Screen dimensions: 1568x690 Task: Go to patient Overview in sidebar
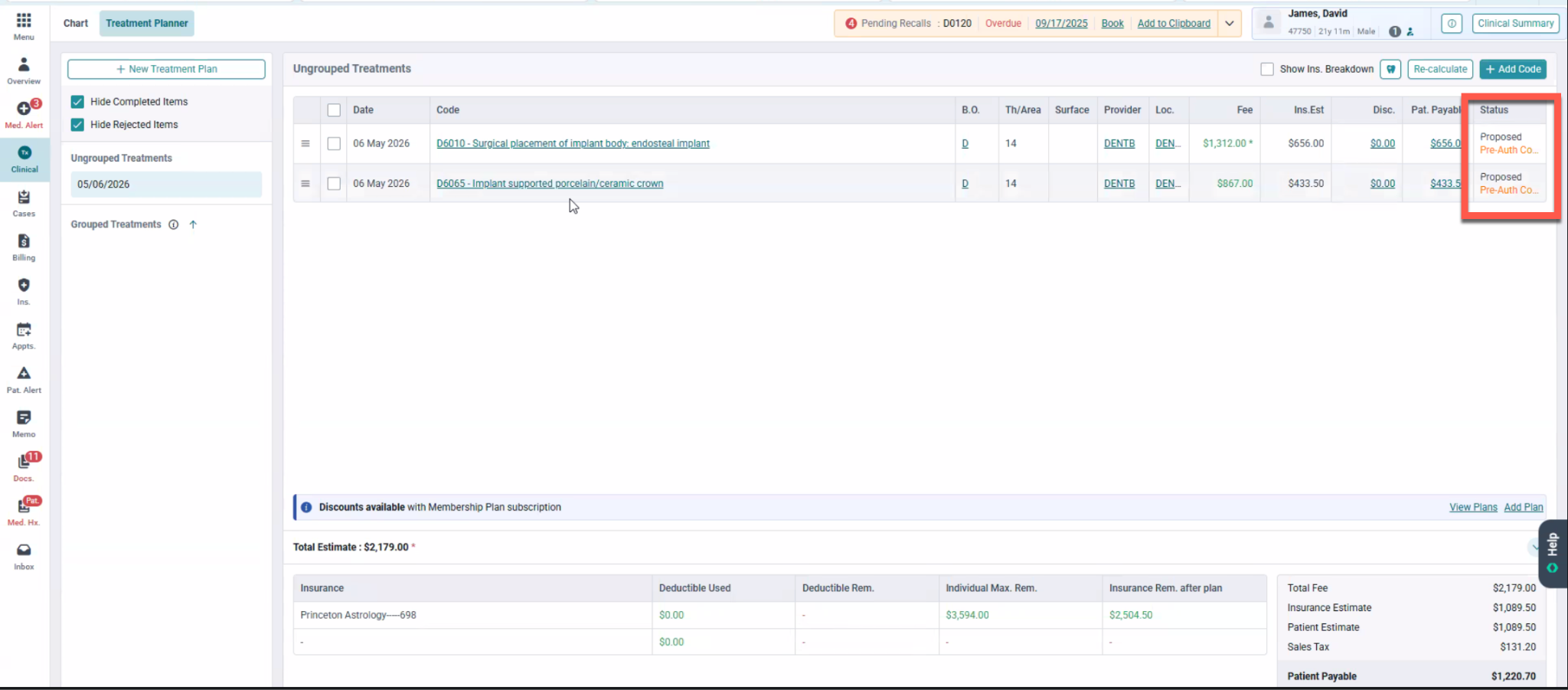[x=24, y=70]
